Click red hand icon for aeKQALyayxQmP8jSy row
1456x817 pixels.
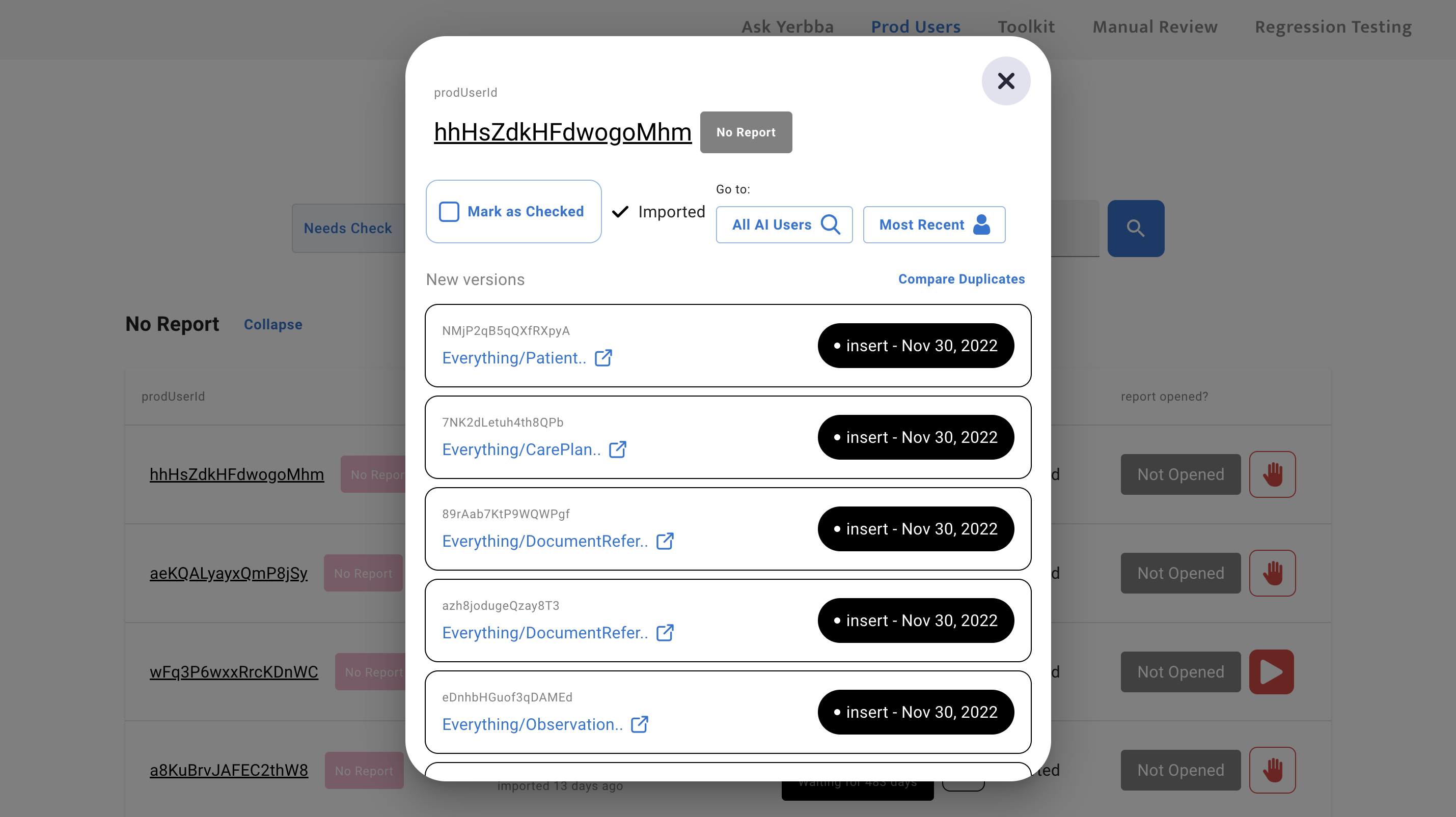[x=1272, y=573]
